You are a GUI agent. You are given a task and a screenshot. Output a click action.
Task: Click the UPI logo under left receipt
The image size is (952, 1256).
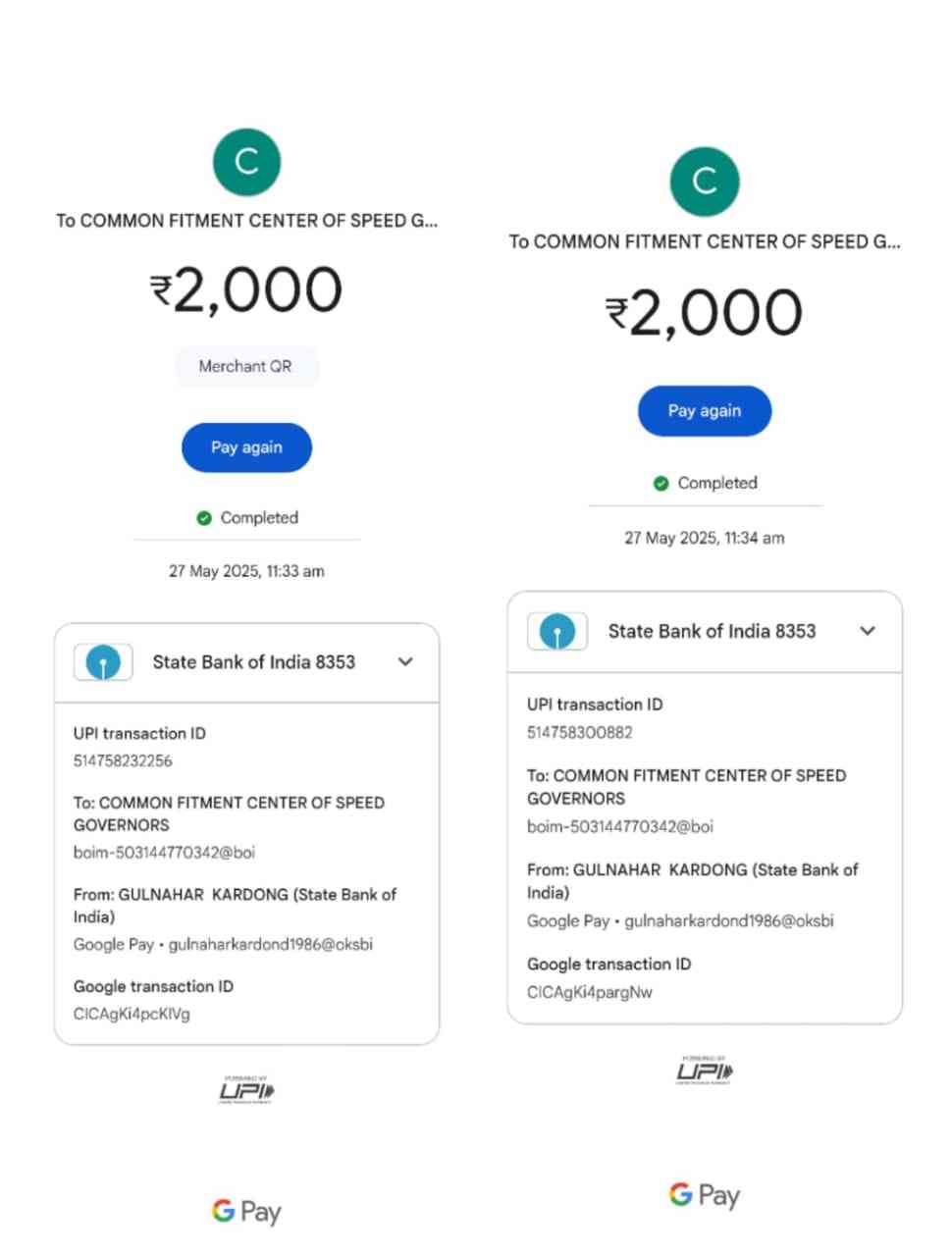(246, 1090)
